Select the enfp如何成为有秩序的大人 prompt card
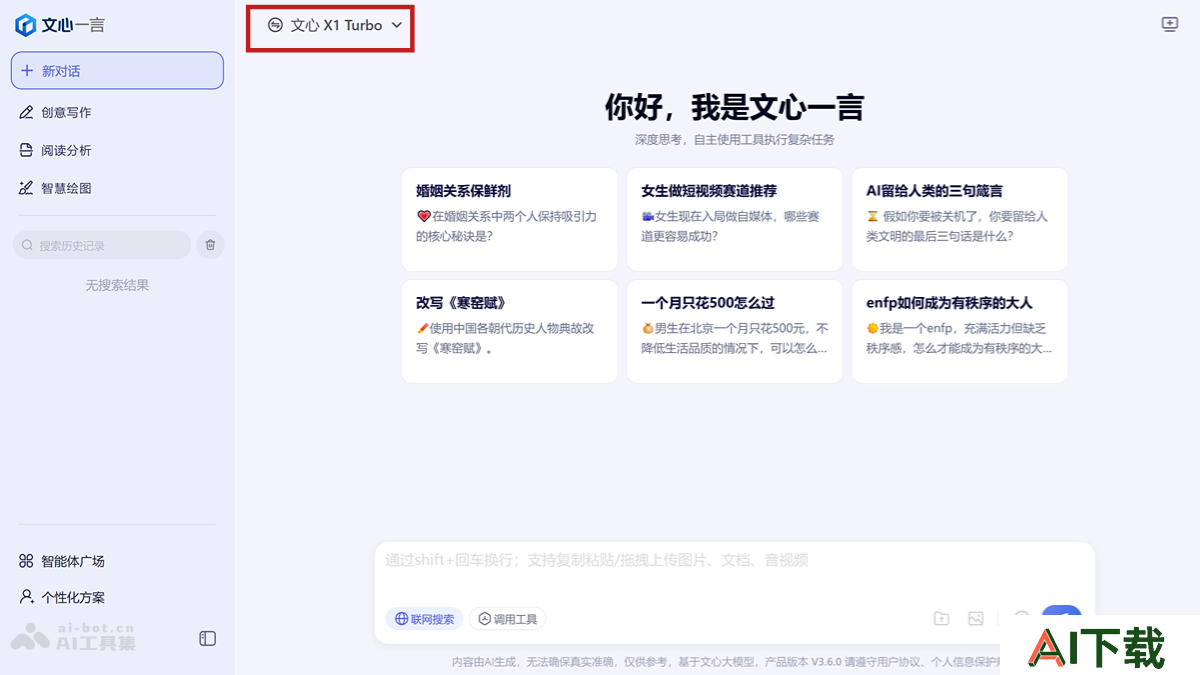1200x675 pixels. coord(960,331)
